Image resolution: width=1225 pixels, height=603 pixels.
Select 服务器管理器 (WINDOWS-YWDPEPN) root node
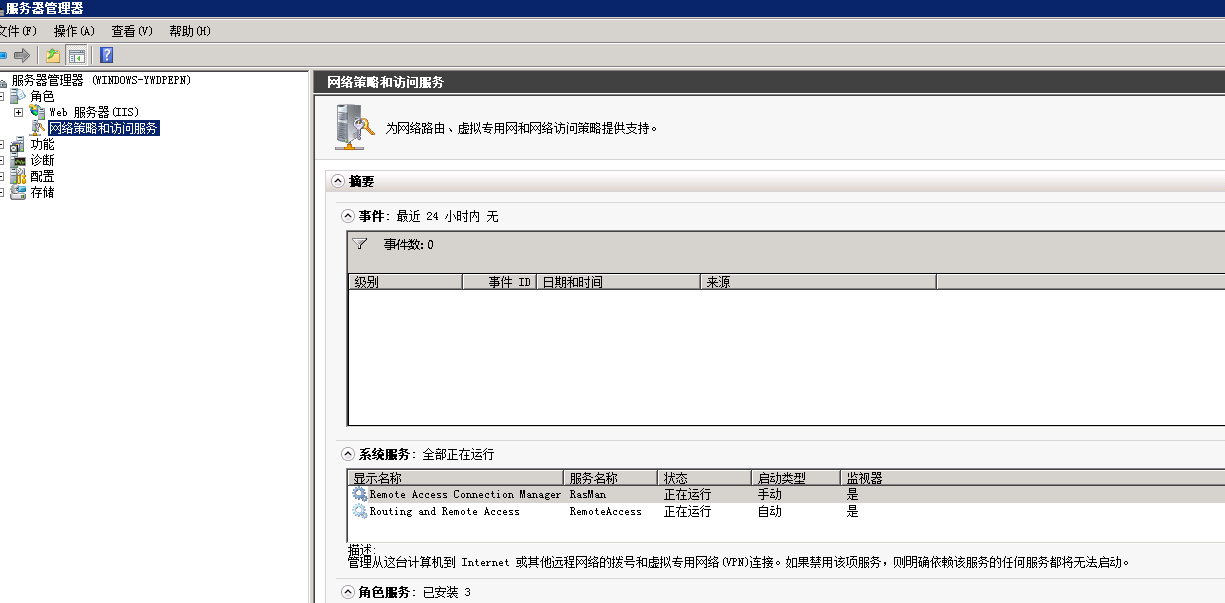101,80
